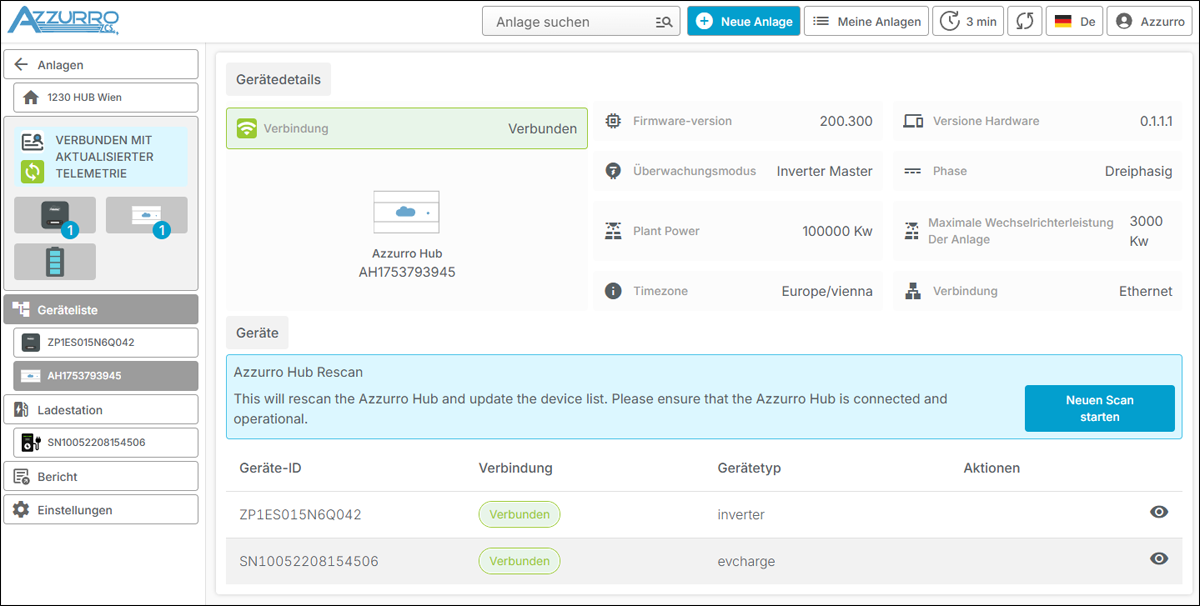Click the battery device tile
Viewport: 1200px width, 606px height.
[x=55, y=261]
